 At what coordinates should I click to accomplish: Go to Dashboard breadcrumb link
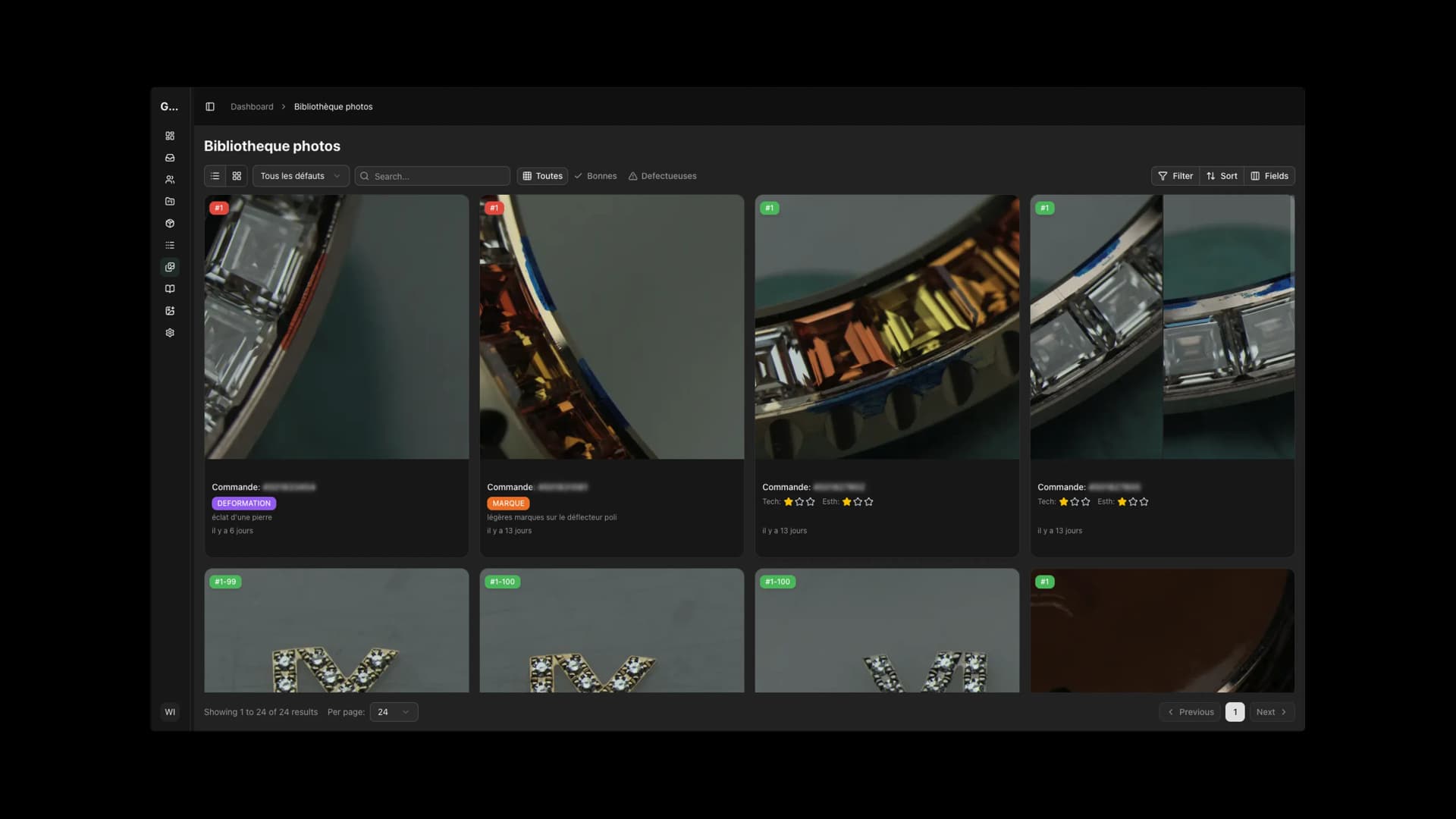tap(252, 107)
